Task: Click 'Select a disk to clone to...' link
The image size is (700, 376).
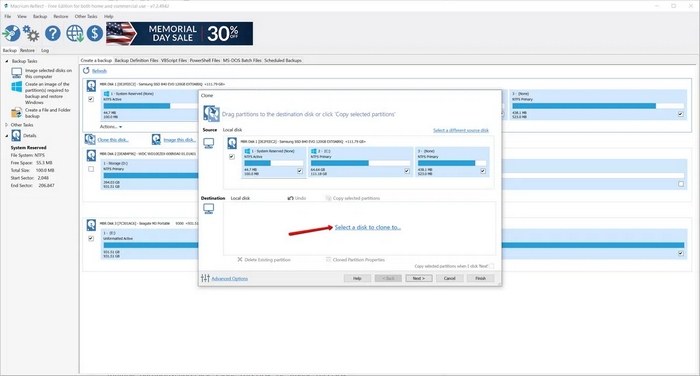Action: [x=368, y=227]
